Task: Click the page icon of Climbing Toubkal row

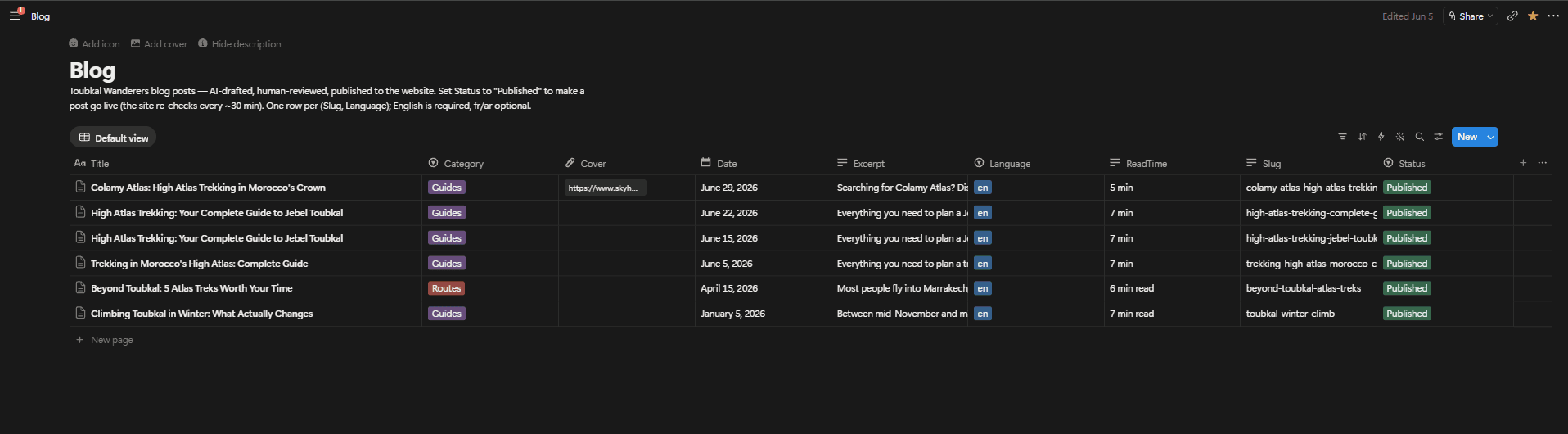Action: click(80, 313)
